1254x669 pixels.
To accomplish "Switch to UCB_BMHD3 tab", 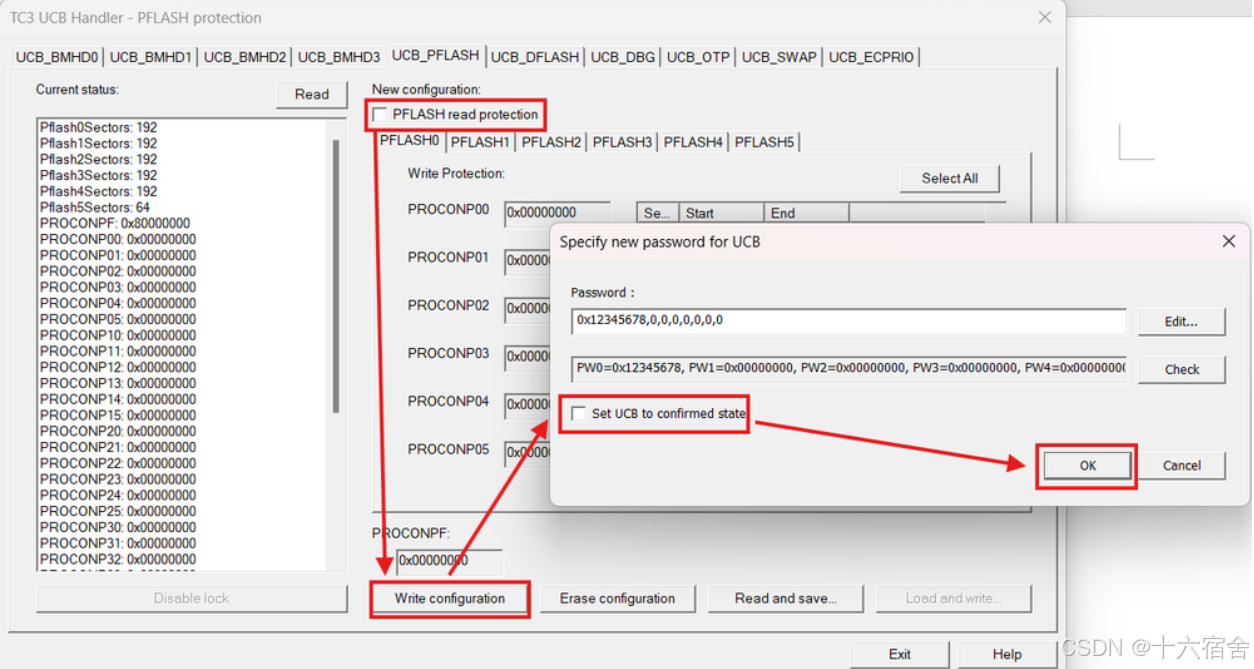I will 339,57.
